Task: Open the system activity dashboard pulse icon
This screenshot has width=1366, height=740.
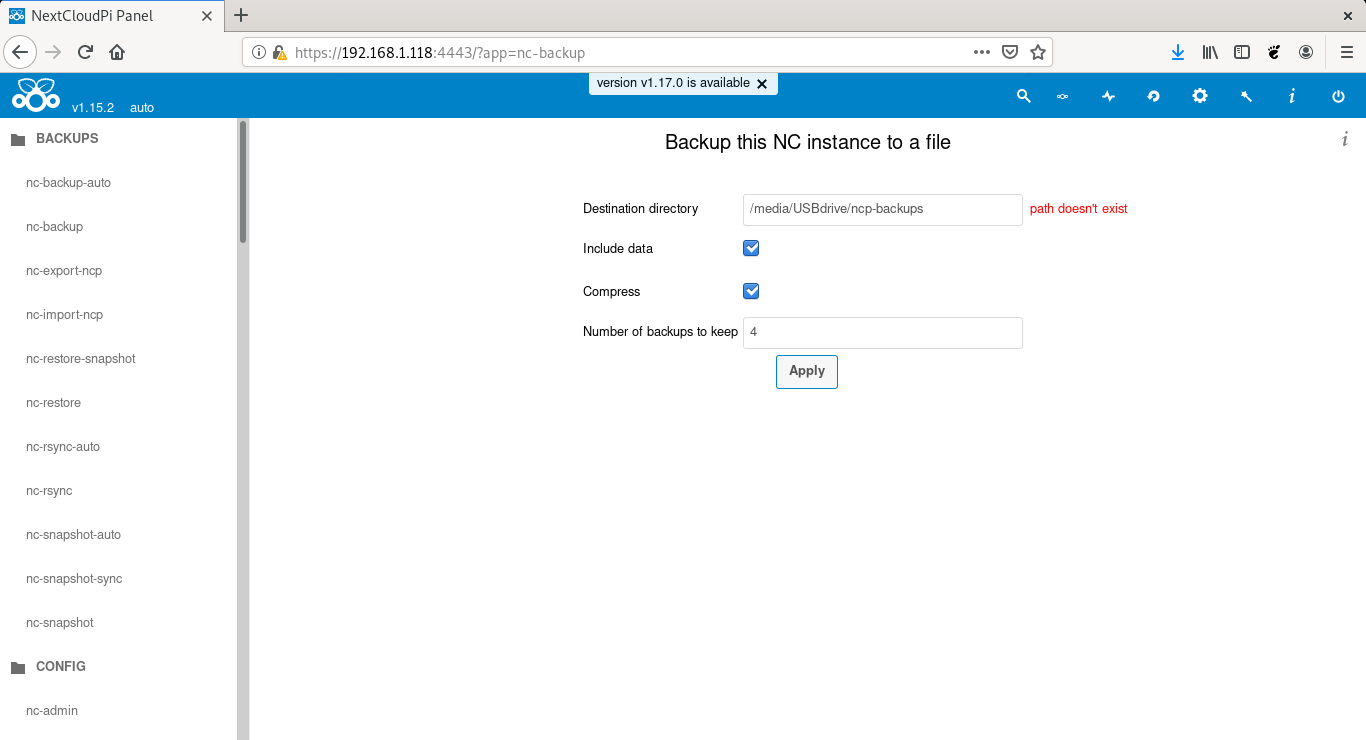Action: 1108,96
